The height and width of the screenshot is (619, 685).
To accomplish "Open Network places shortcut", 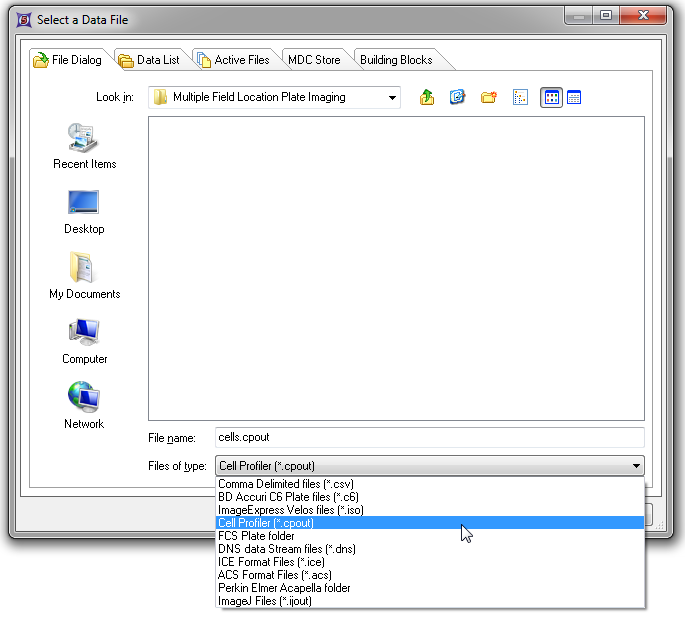I will (x=84, y=406).
